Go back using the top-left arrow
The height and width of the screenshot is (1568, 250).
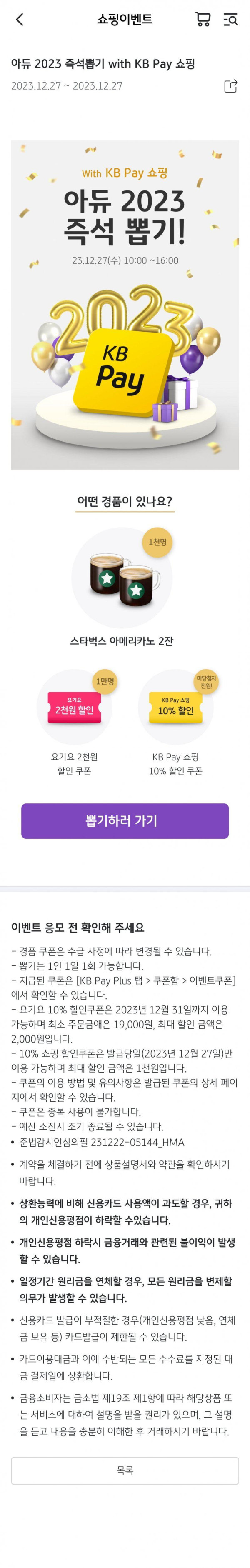click(x=20, y=20)
